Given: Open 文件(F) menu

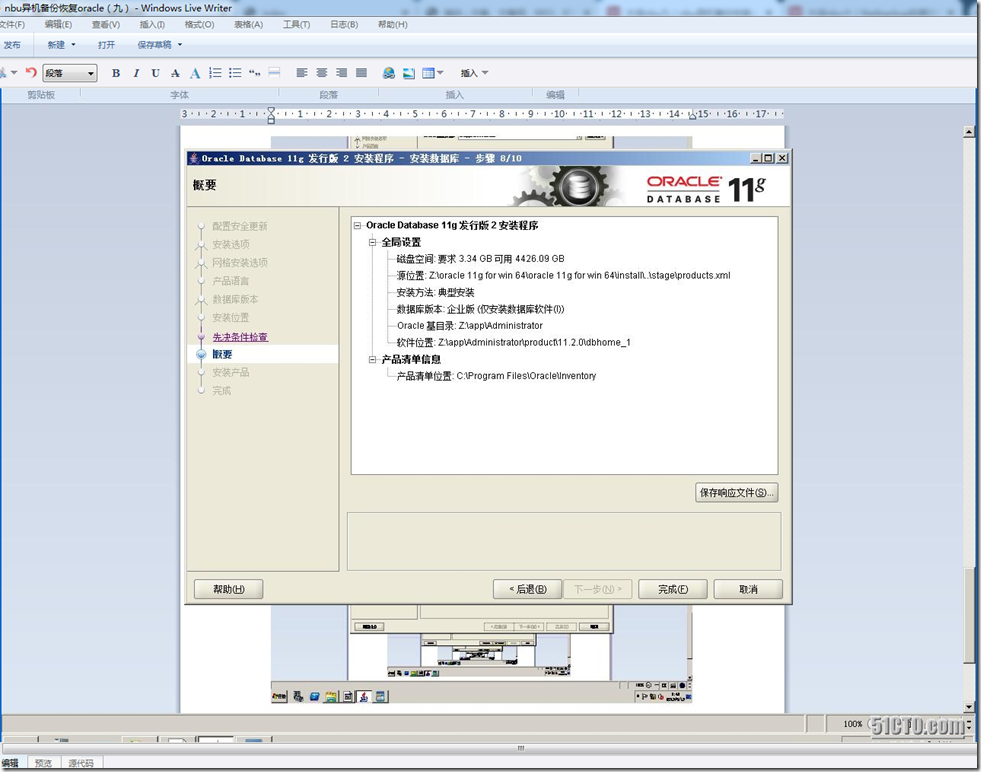Looking at the screenshot, I should pyautogui.click(x=12, y=24).
